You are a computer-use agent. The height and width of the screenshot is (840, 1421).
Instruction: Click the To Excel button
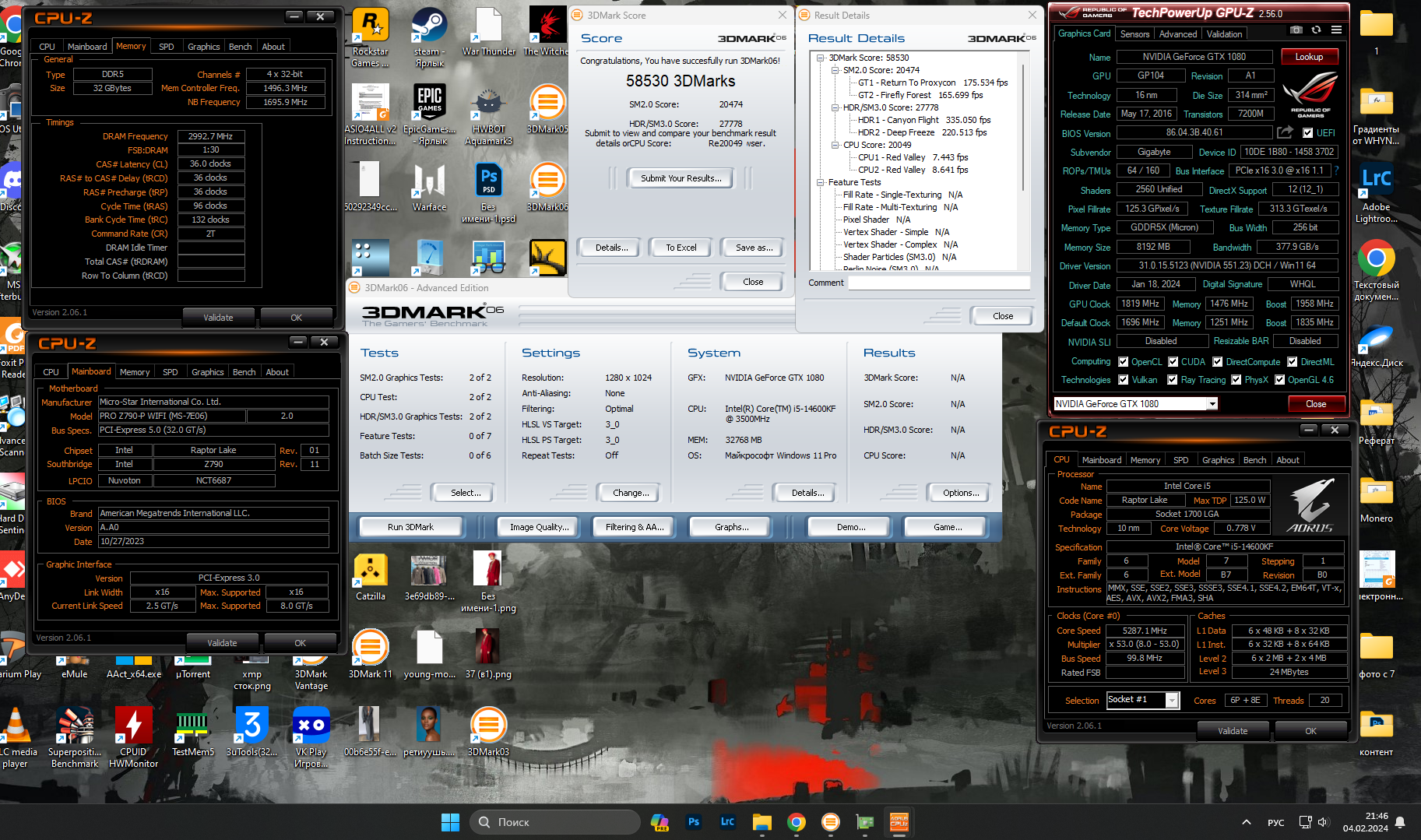[x=681, y=248]
